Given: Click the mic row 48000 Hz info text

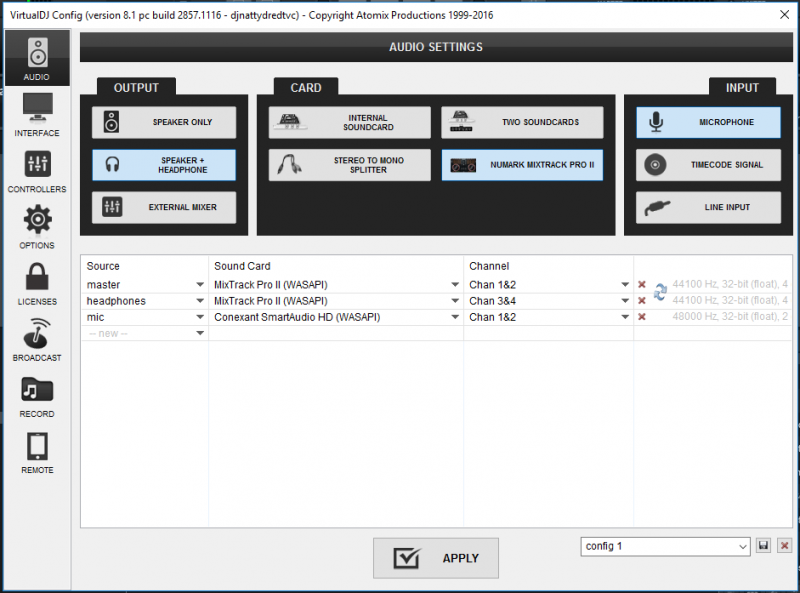Looking at the screenshot, I should tap(730, 317).
